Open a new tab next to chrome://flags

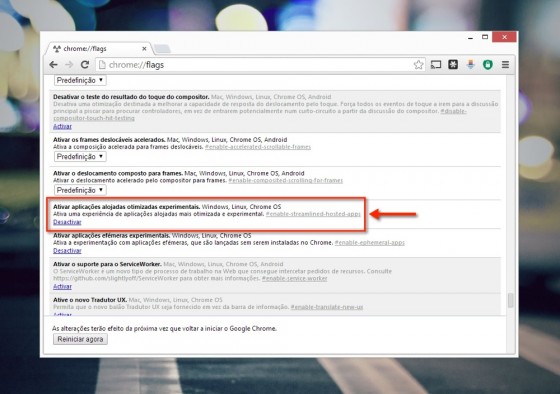pyautogui.click(x=162, y=49)
